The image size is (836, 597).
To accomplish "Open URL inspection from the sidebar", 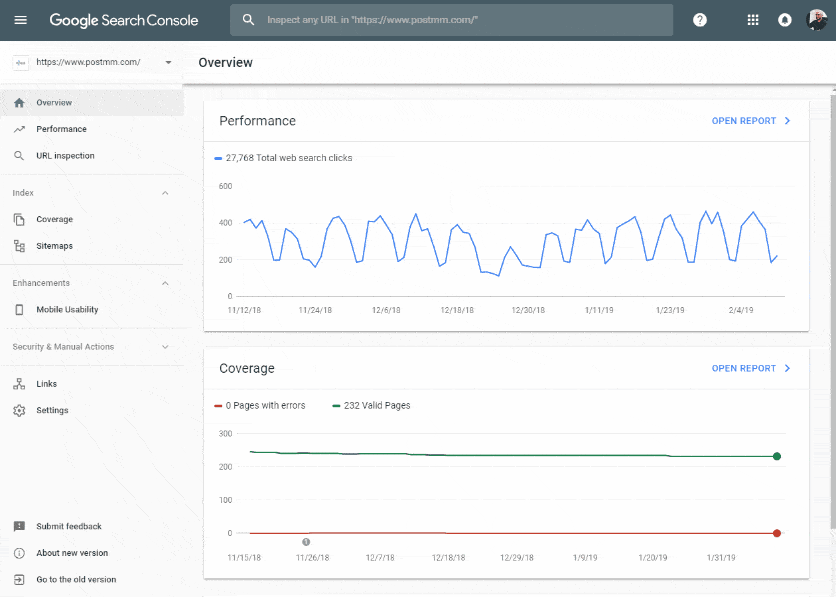I will [20, 155].
